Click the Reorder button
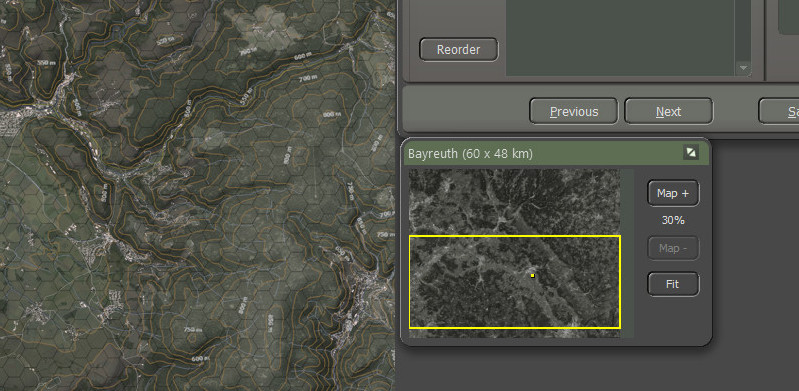This screenshot has width=799, height=391. pos(459,49)
